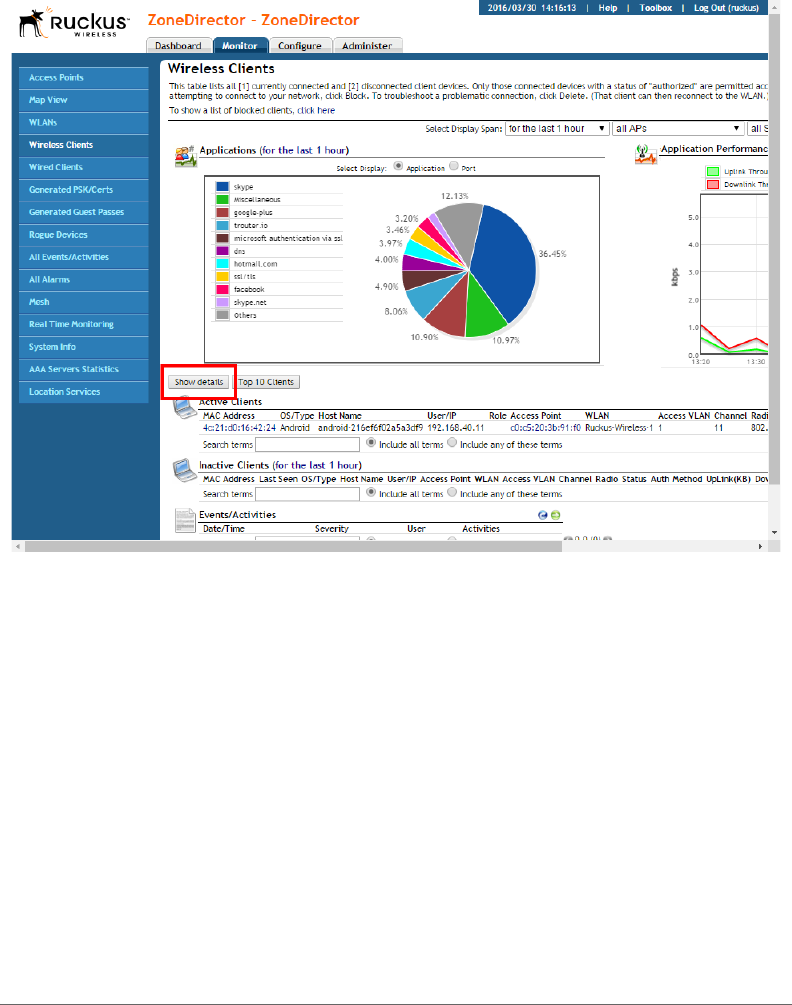Open Location Services in sidebar

tap(84, 392)
